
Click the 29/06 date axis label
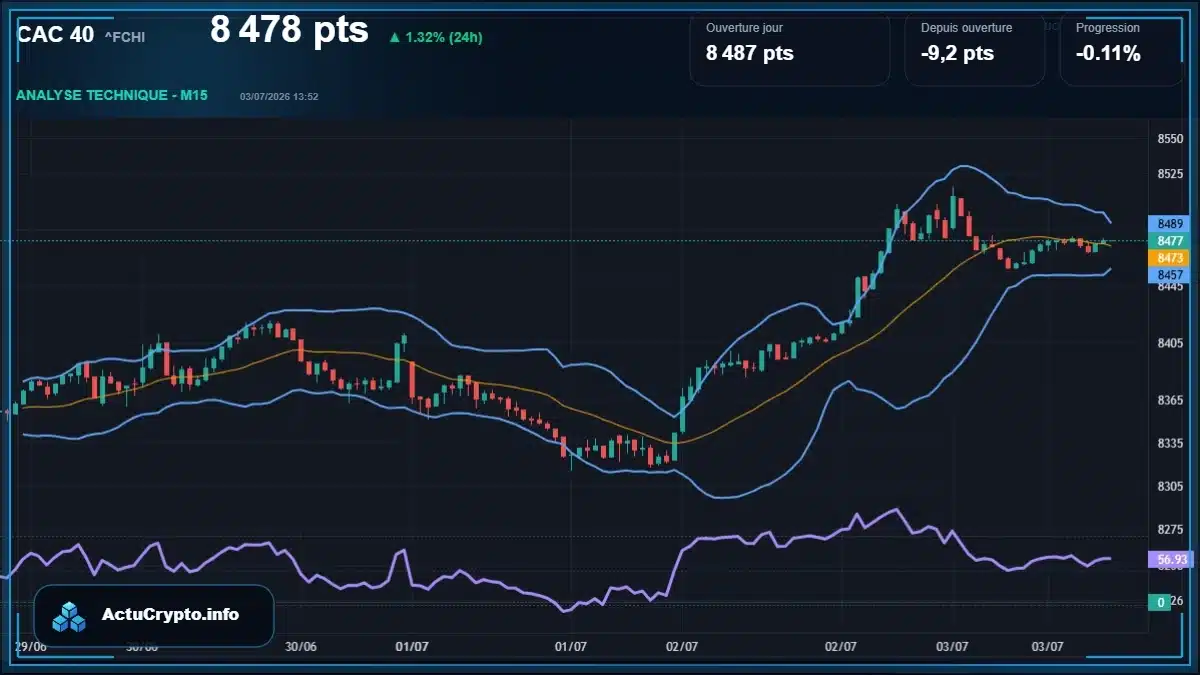pyautogui.click(x=31, y=646)
